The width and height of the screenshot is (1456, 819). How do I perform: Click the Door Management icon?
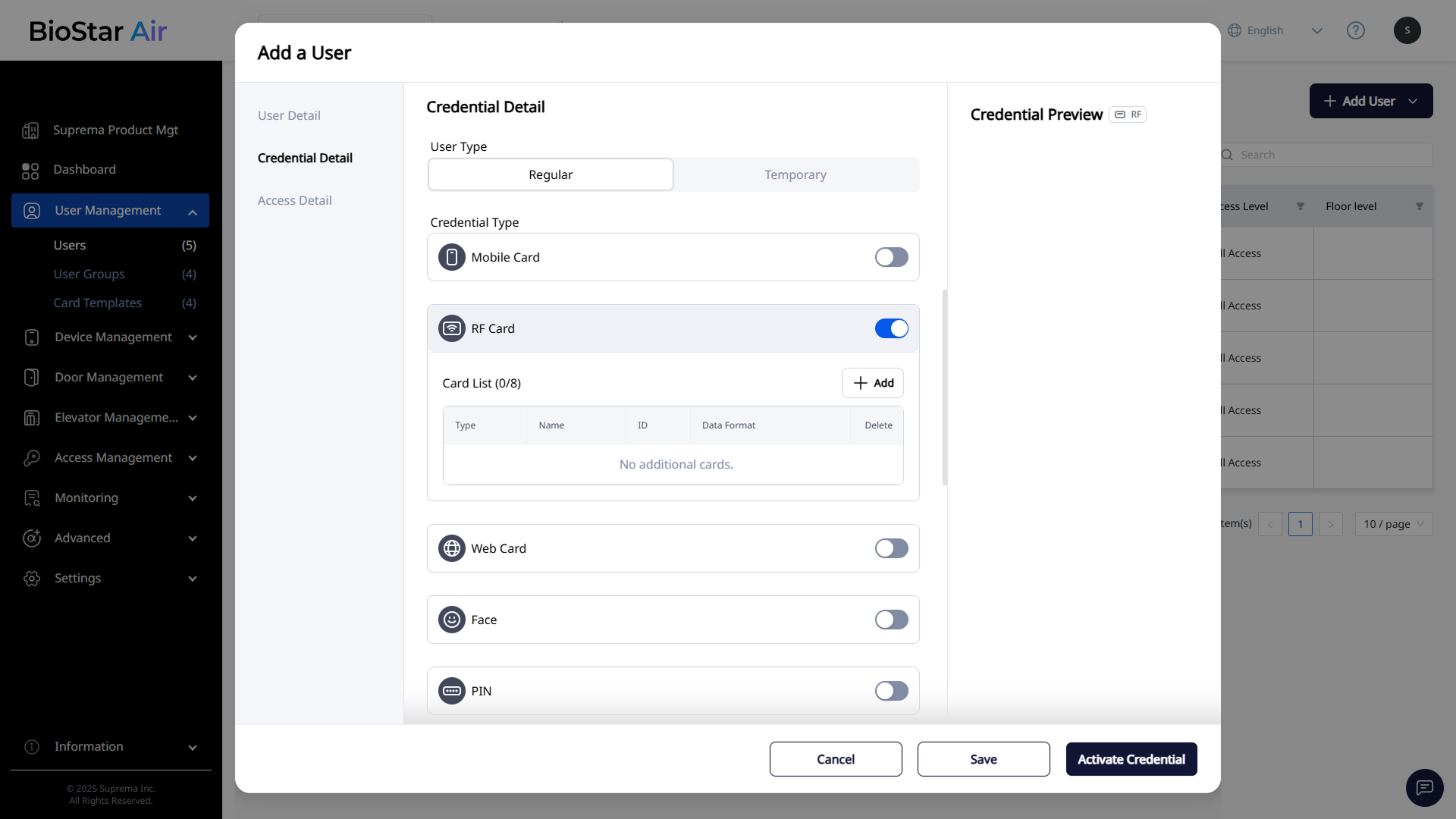point(32,378)
